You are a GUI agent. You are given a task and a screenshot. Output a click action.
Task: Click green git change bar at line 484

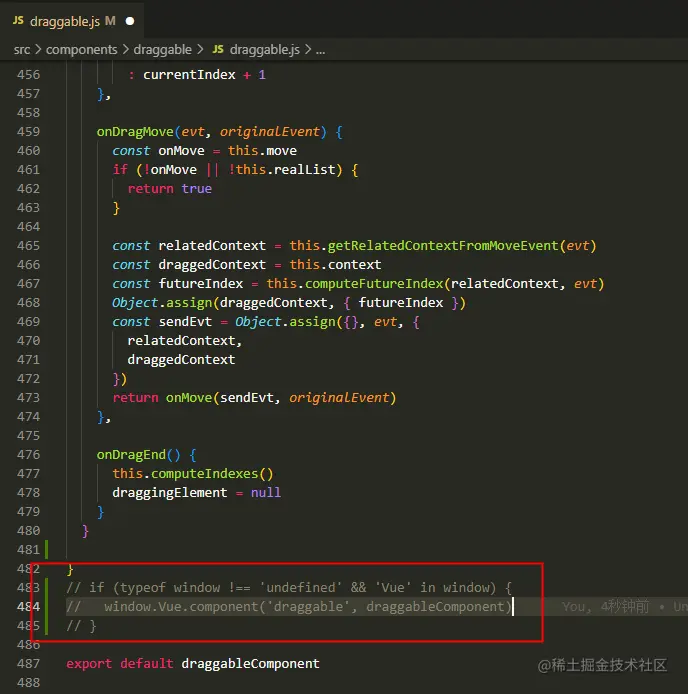coord(46,606)
